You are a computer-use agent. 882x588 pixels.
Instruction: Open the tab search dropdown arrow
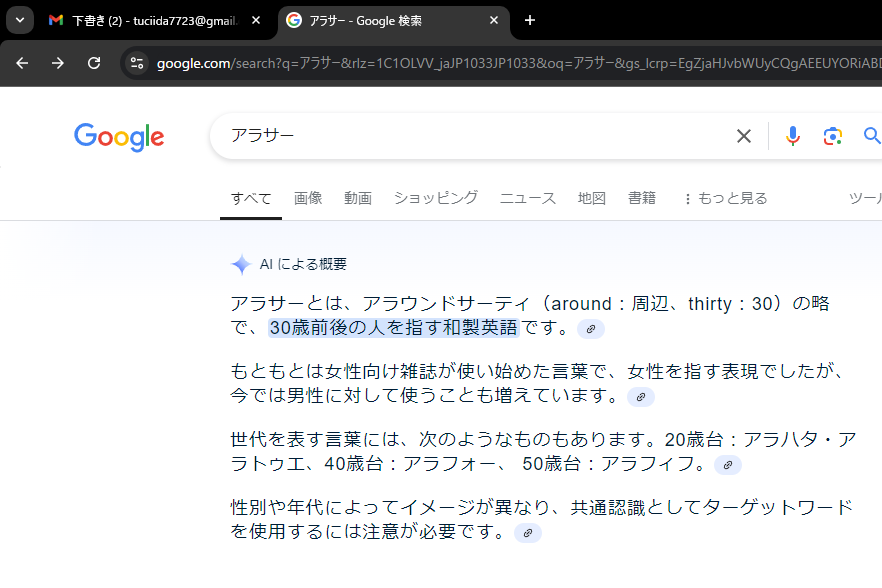pos(20,21)
